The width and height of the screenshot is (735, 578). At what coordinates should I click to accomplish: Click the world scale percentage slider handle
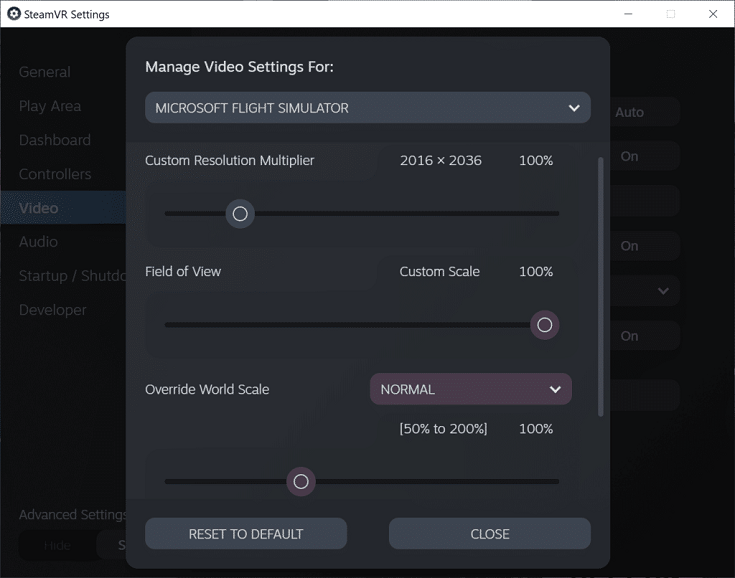[x=301, y=482]
